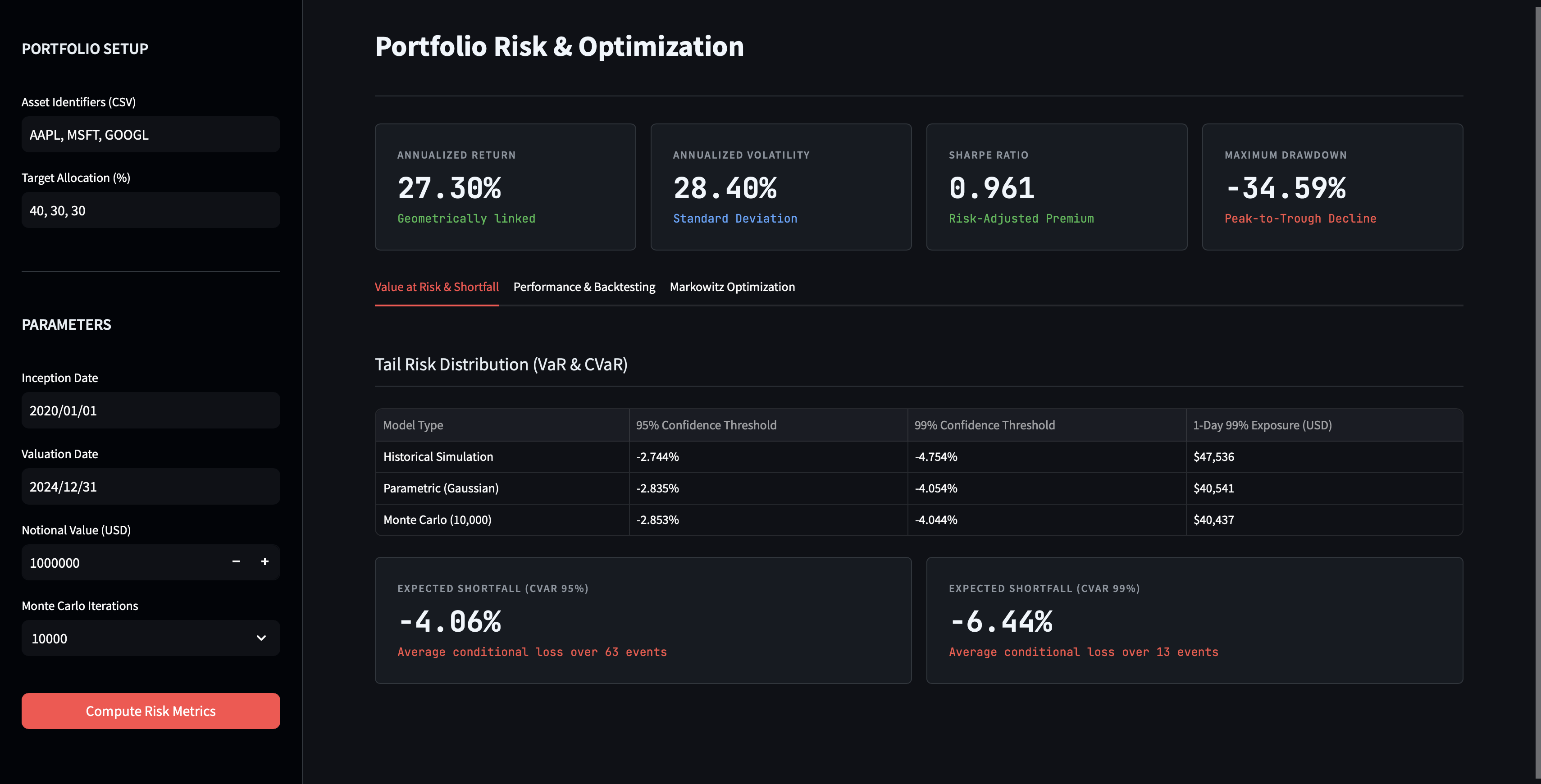Image resolution: width=1541 pixels, height=784 pixels.
Task: Decrease Notional Value with the minus stepper
Action: [235, 562]
